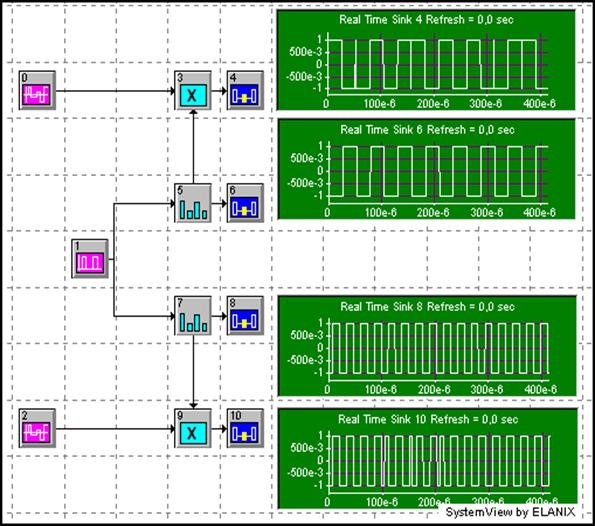Open Real Time Sink 10 plot
The image size is (595, 526).
pyautogui.click(x=427, y=458)
